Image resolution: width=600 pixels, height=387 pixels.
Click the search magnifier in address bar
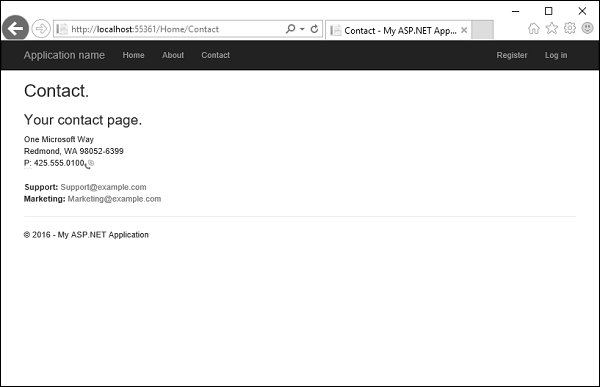tap(291, 29)
